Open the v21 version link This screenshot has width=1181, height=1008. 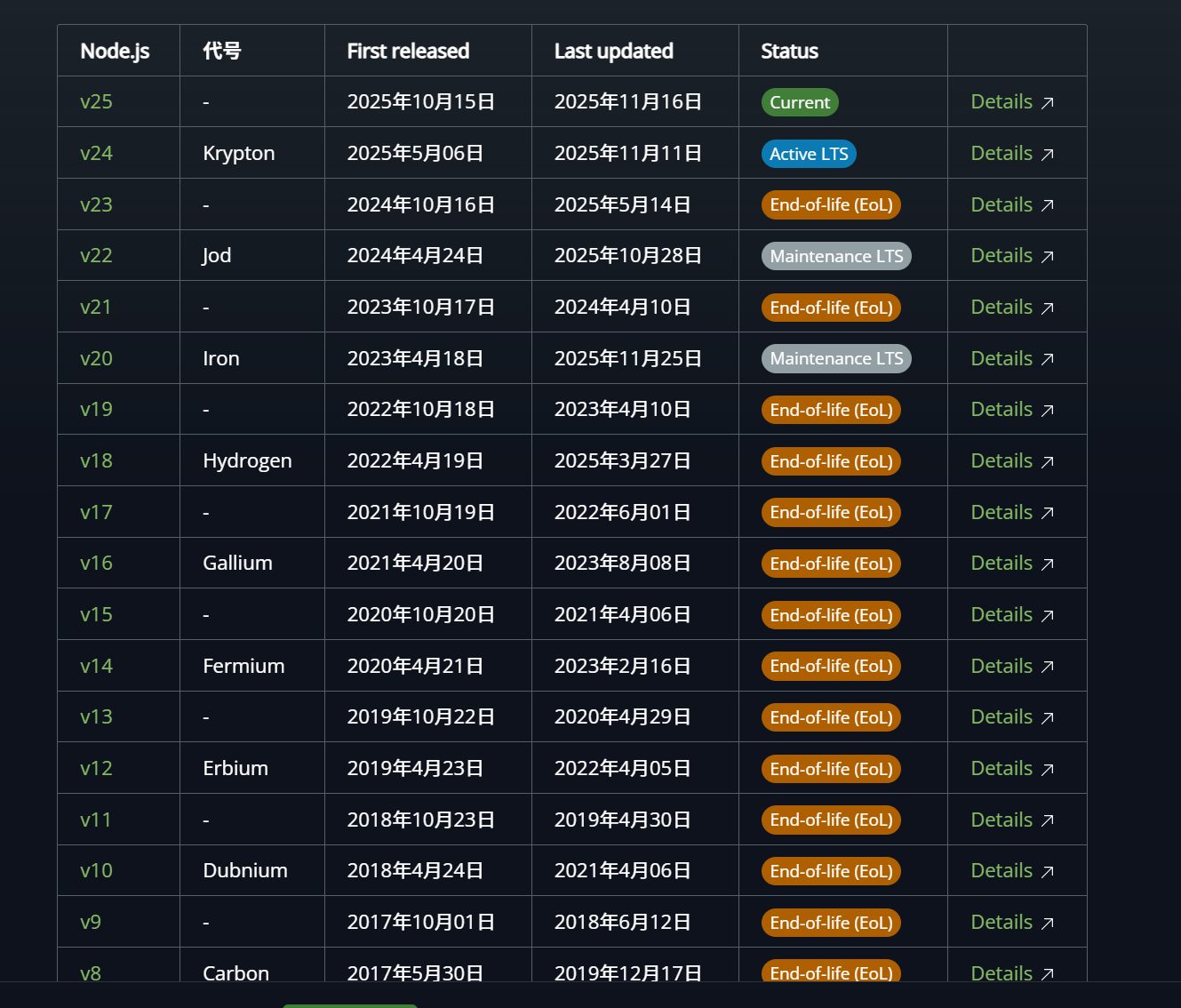click(x=96, y=307)
